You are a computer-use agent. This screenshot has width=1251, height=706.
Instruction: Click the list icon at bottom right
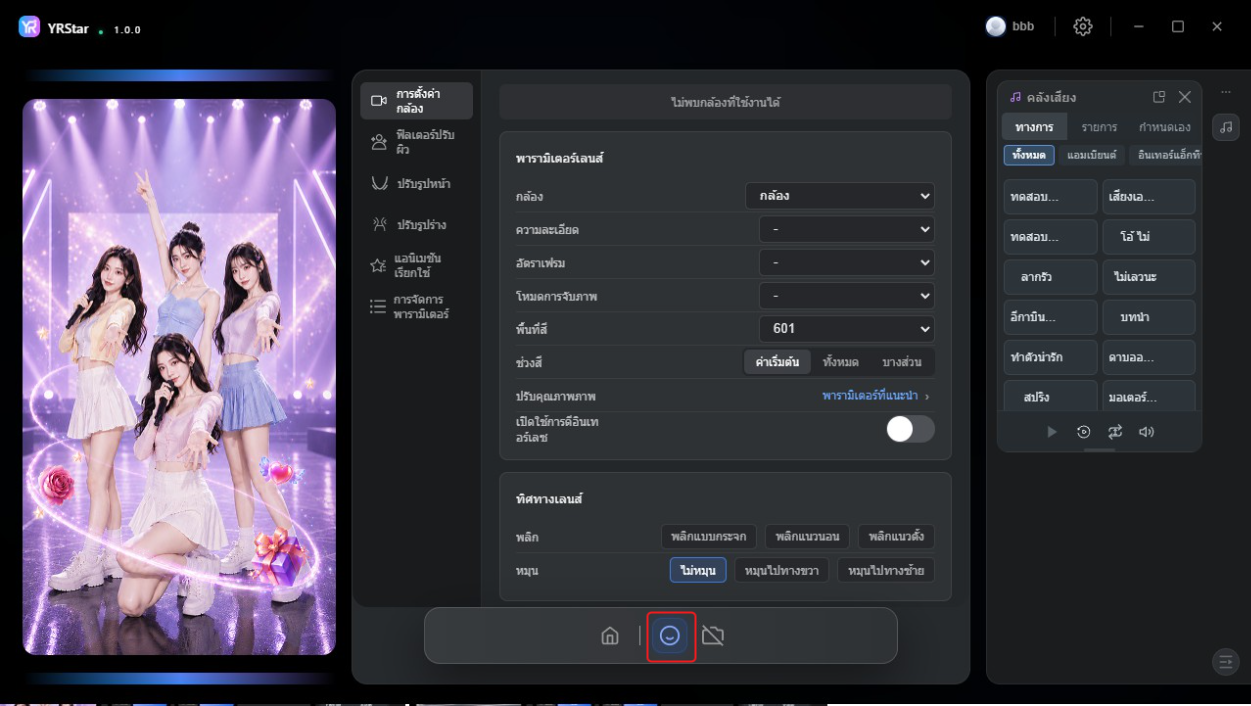tap(1225, 661)
